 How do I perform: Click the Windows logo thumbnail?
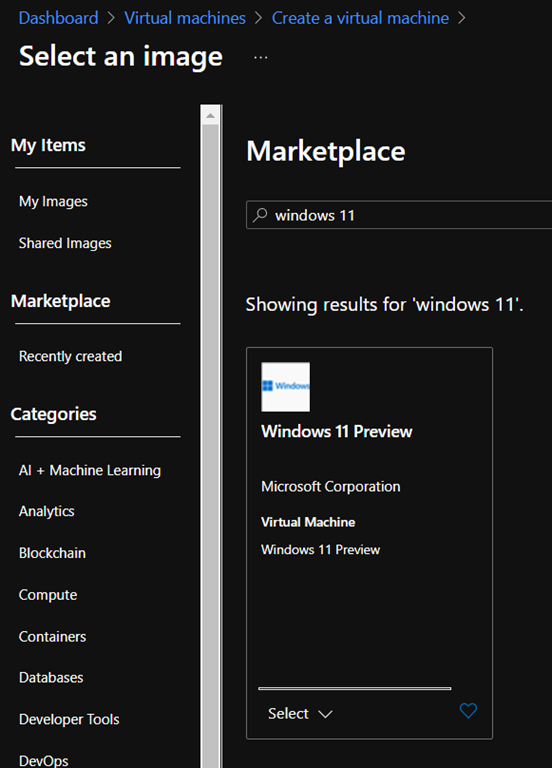[286, 387]
